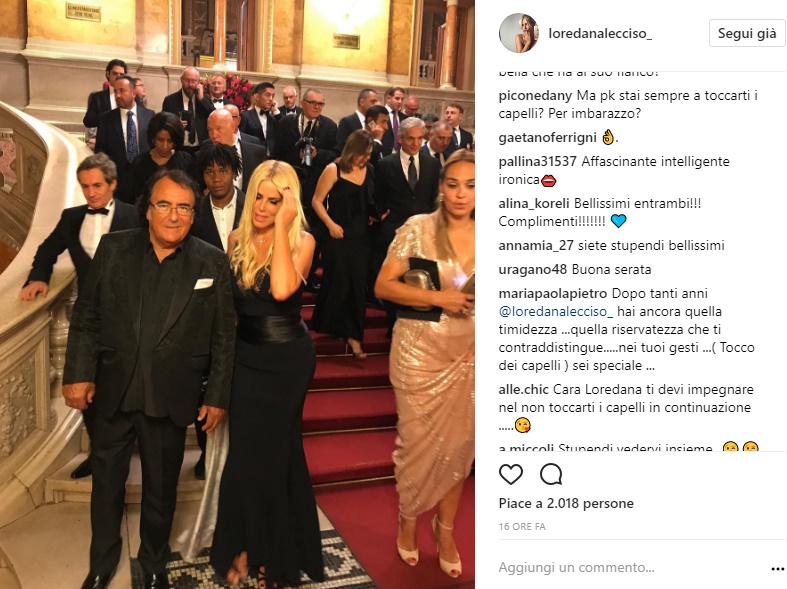This screenshot has width=787, height=589.
Task: Open the uragano48 commenter profile
Action: [x=533, y=270]
